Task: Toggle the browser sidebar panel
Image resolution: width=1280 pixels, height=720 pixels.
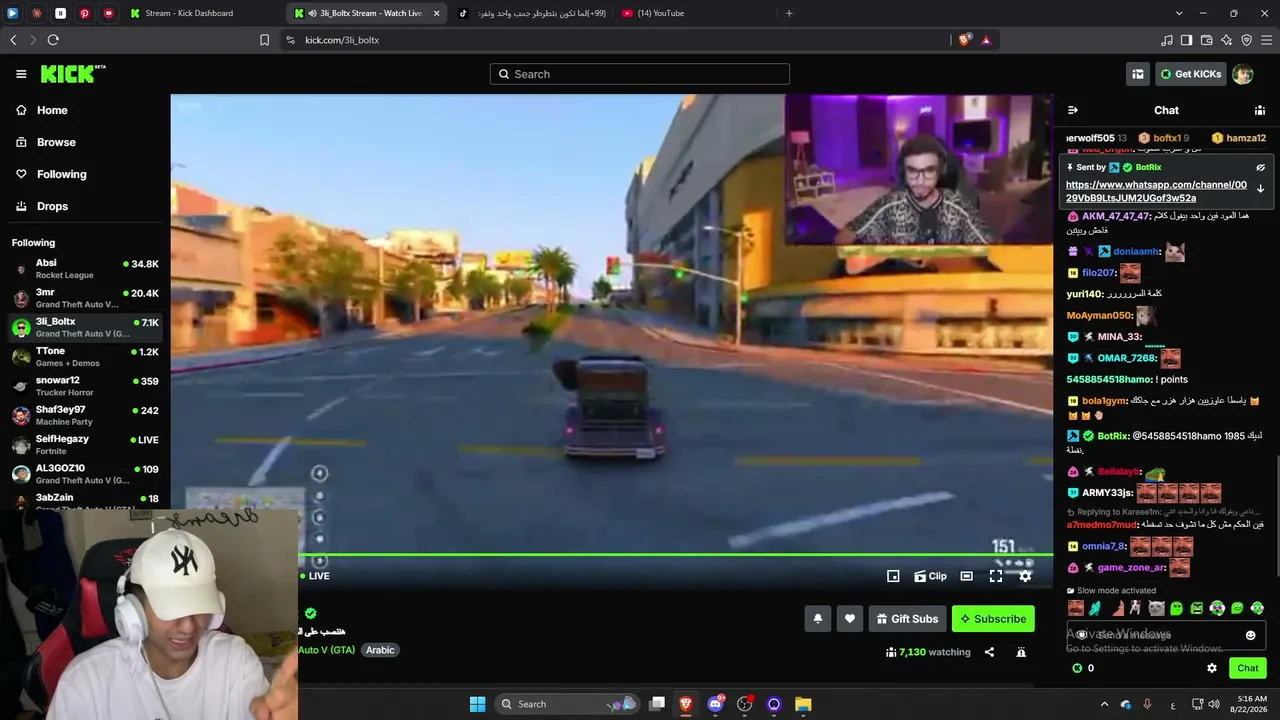Action: 1186,40
